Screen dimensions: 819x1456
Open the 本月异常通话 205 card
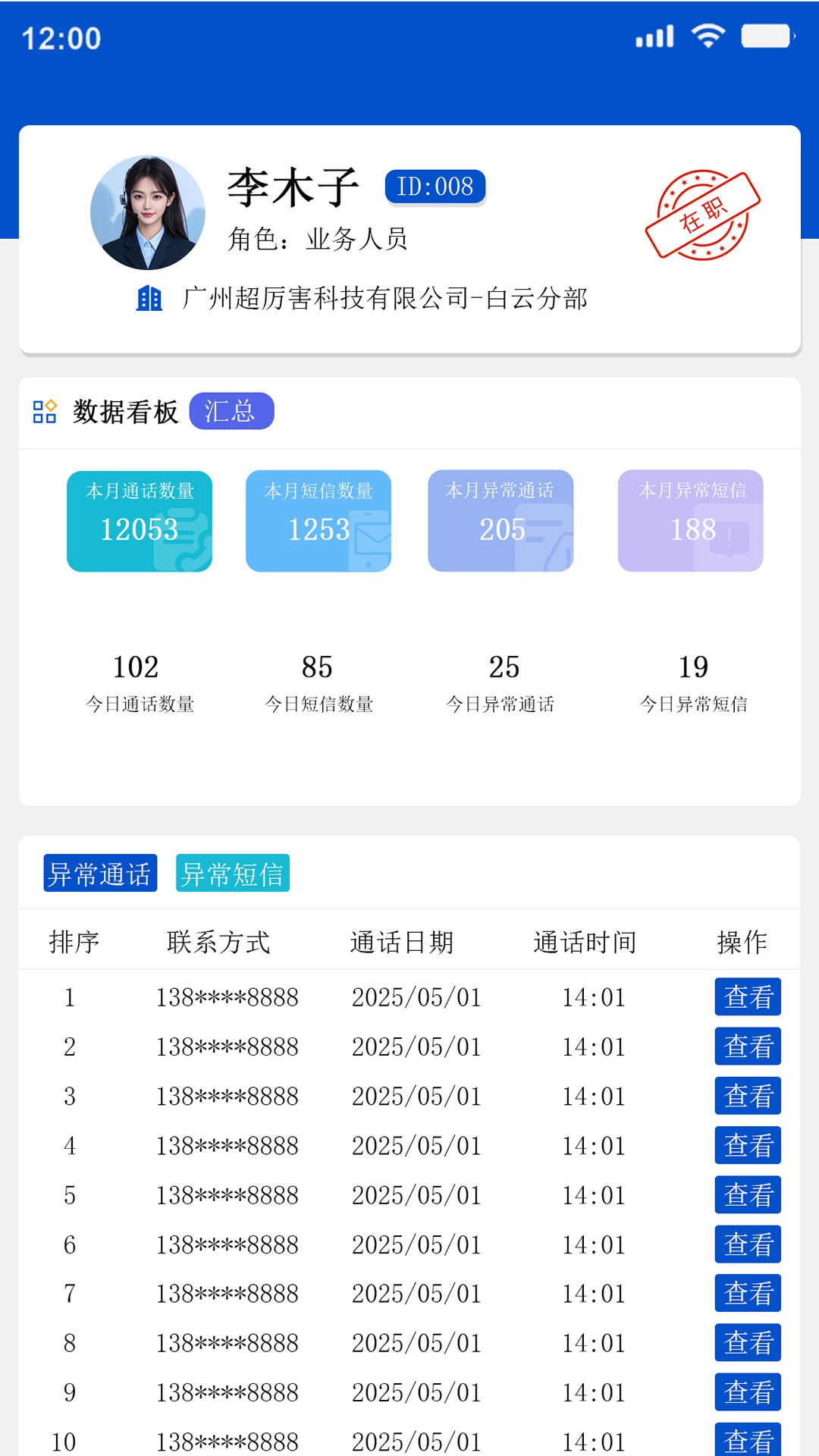point(500,521)
